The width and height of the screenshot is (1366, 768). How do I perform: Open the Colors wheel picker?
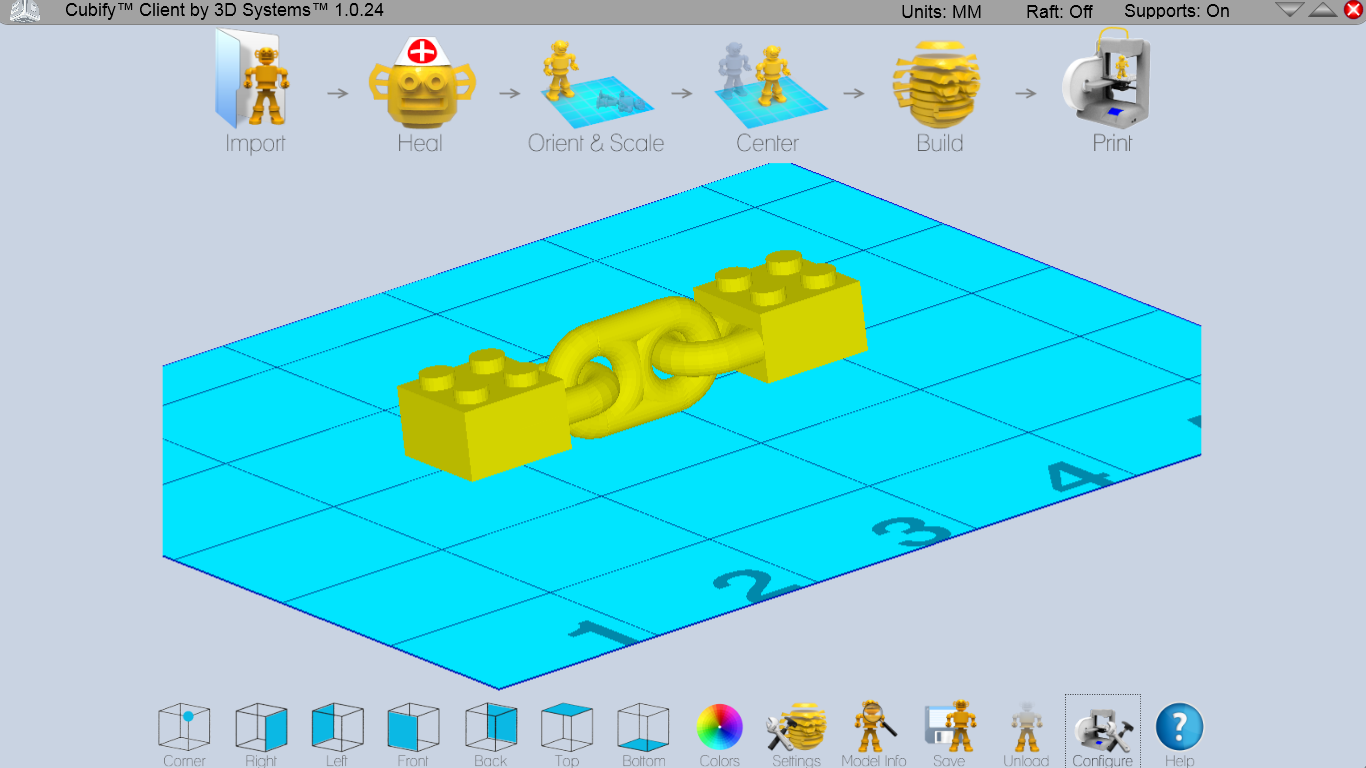pyautogui.click(x=720, y=727)
